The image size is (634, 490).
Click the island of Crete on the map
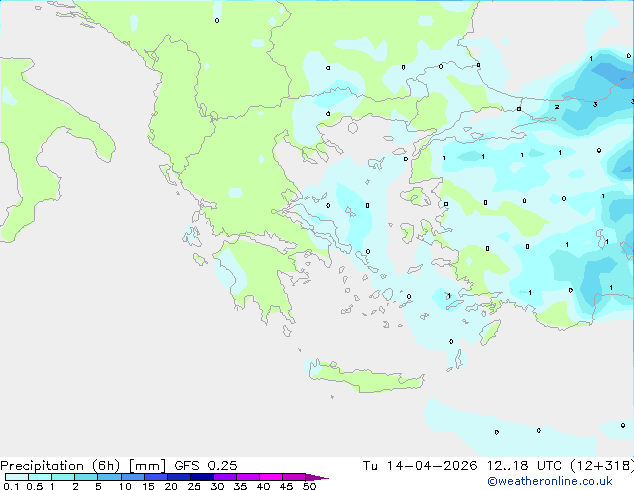click(x=366, y=378)
